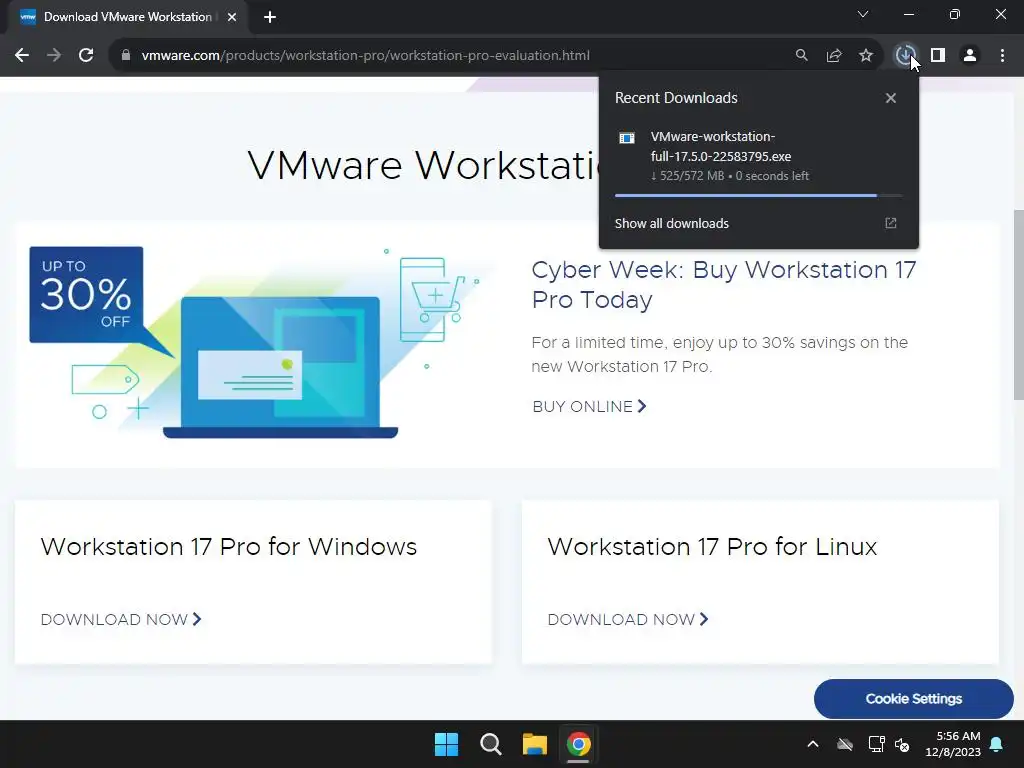1024x768 pixels.
Task: Click the Workstation 17 Pro for Windows title
Action: click(229, 547)
